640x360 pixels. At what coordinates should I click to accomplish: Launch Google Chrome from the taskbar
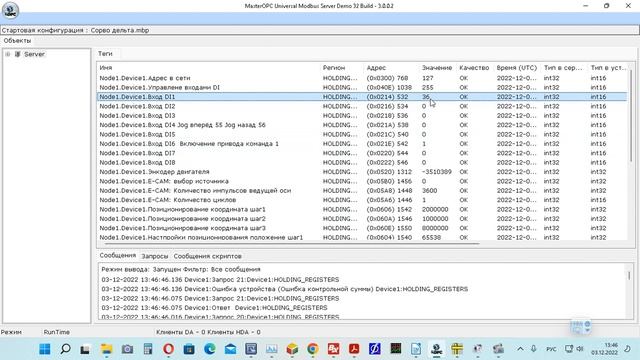tap(313, 349)
